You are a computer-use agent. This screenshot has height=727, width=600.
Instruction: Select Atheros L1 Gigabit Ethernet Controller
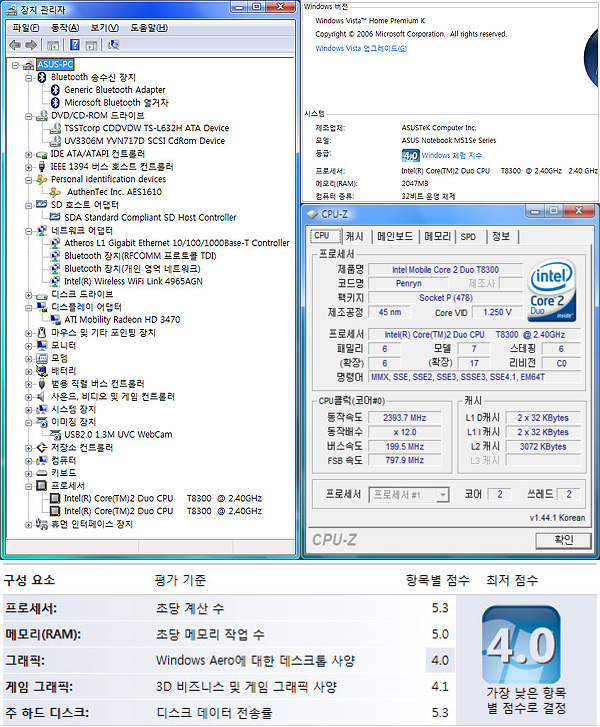point(177,243)
